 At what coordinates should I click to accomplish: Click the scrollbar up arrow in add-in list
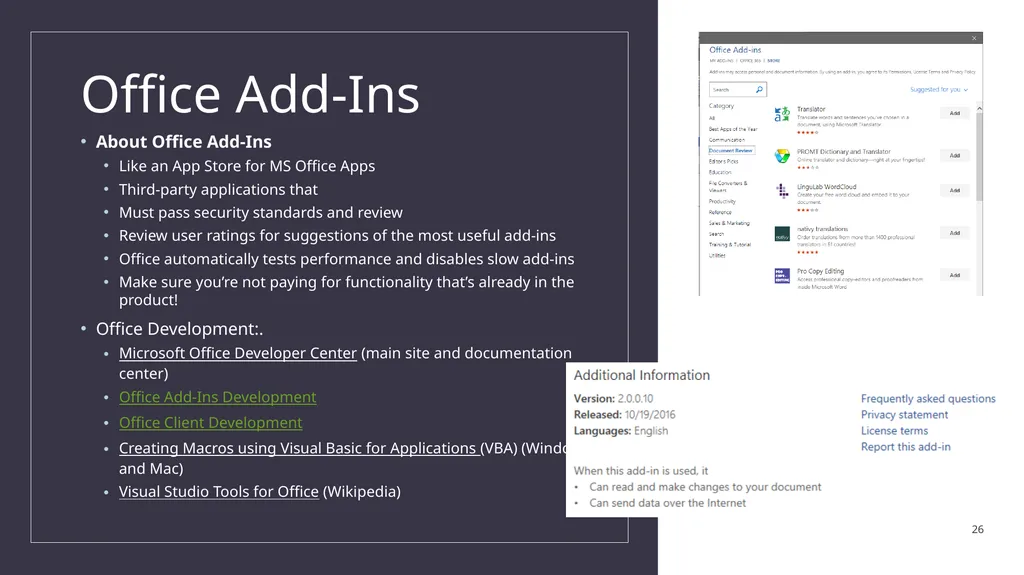click(979, 108)
